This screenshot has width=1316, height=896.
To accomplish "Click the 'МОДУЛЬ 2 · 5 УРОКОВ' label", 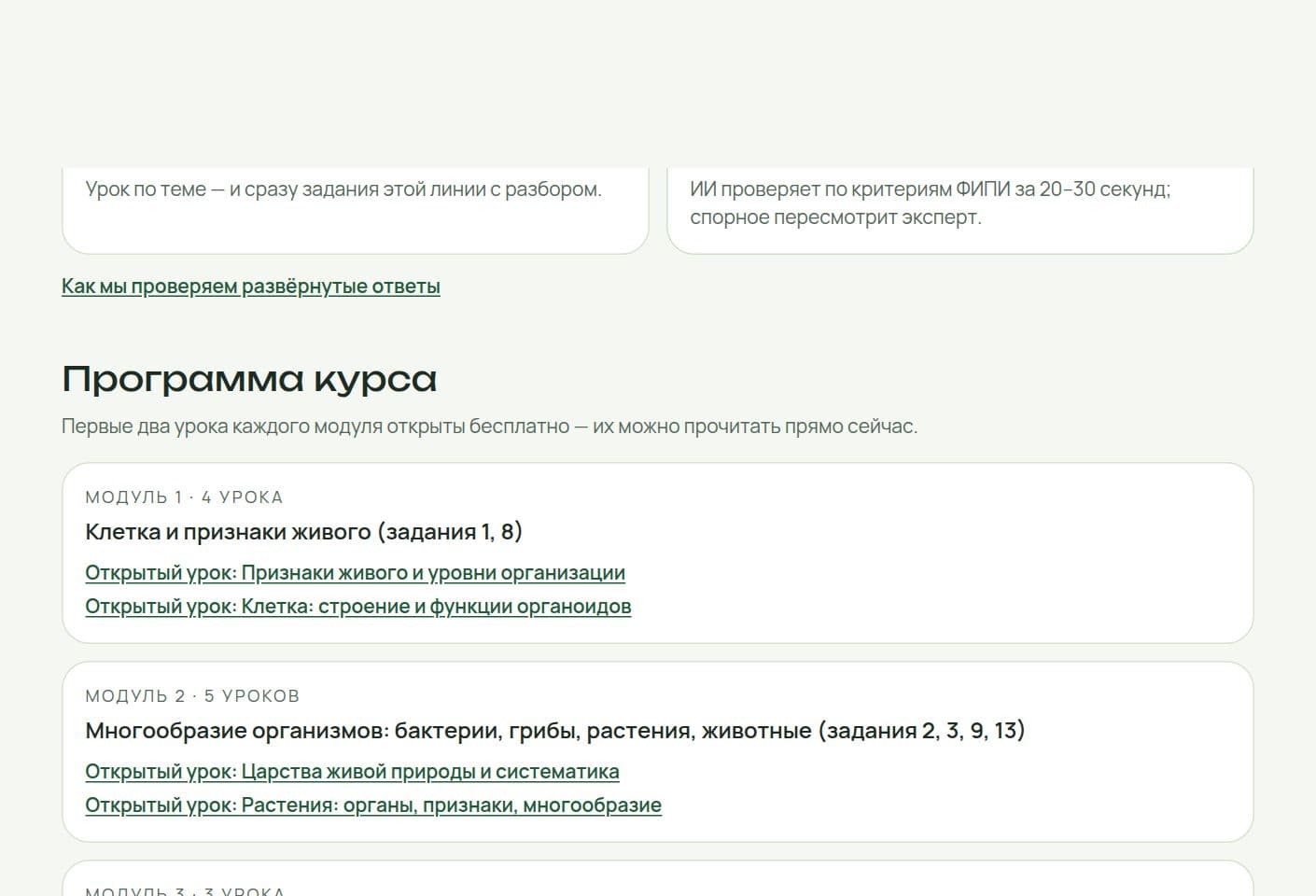I will point(192,696).
